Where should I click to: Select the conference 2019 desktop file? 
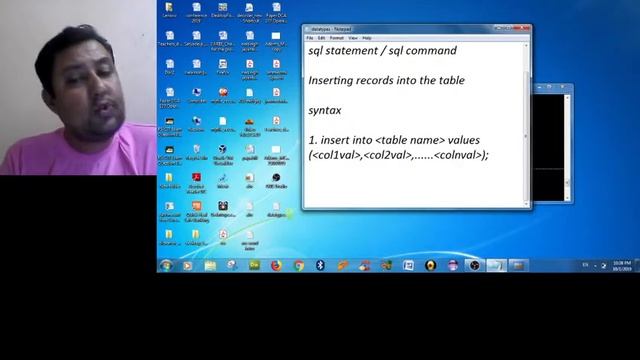pos(196,12)
